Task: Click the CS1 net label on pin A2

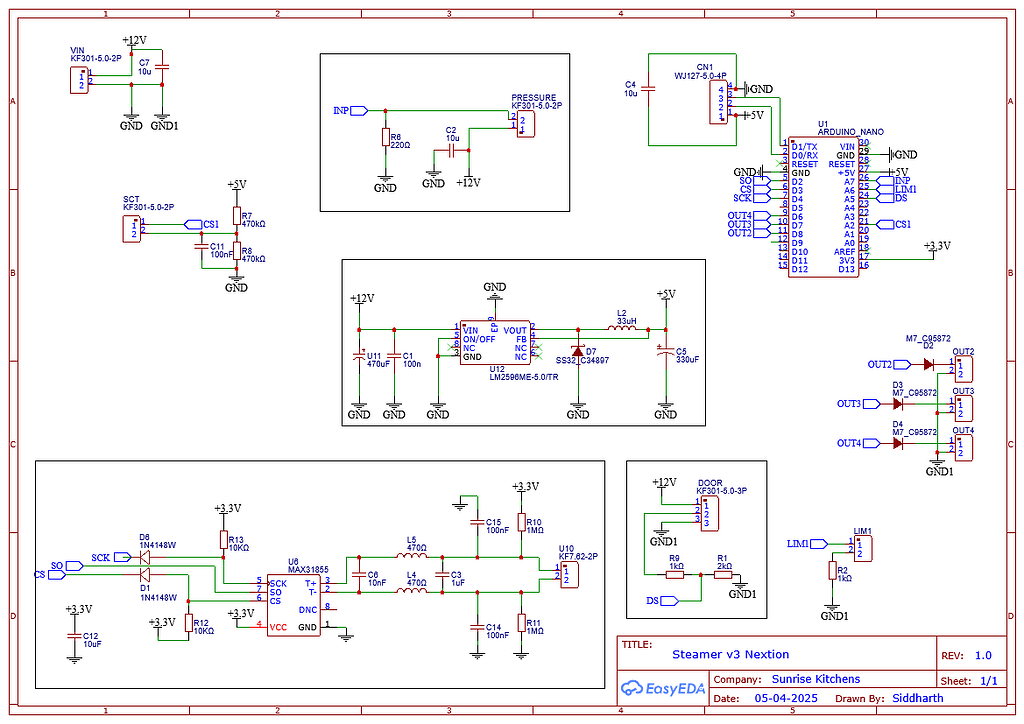Action: point(885,223)
